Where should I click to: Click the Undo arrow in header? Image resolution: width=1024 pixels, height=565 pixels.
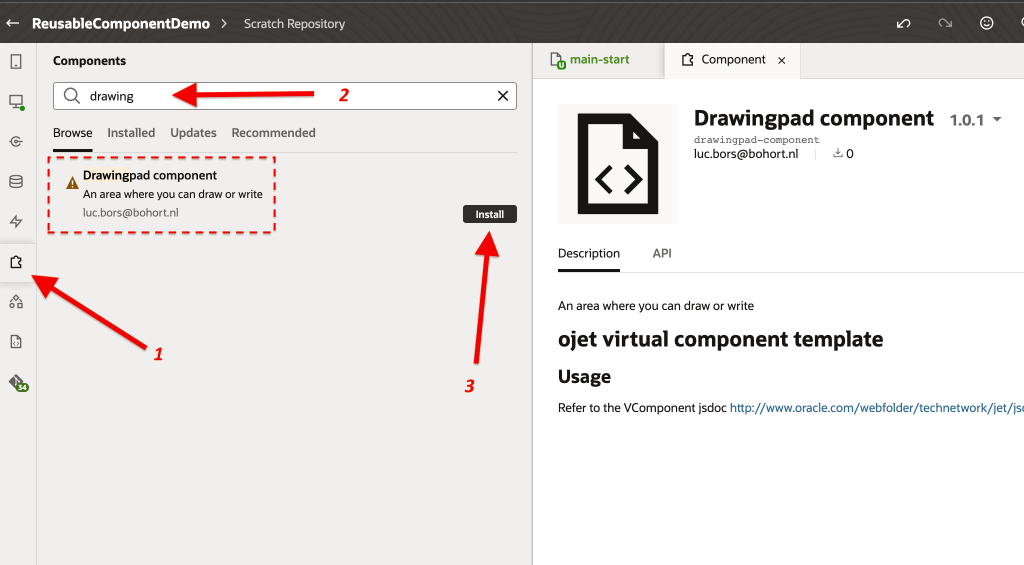[x=903, y=23]
